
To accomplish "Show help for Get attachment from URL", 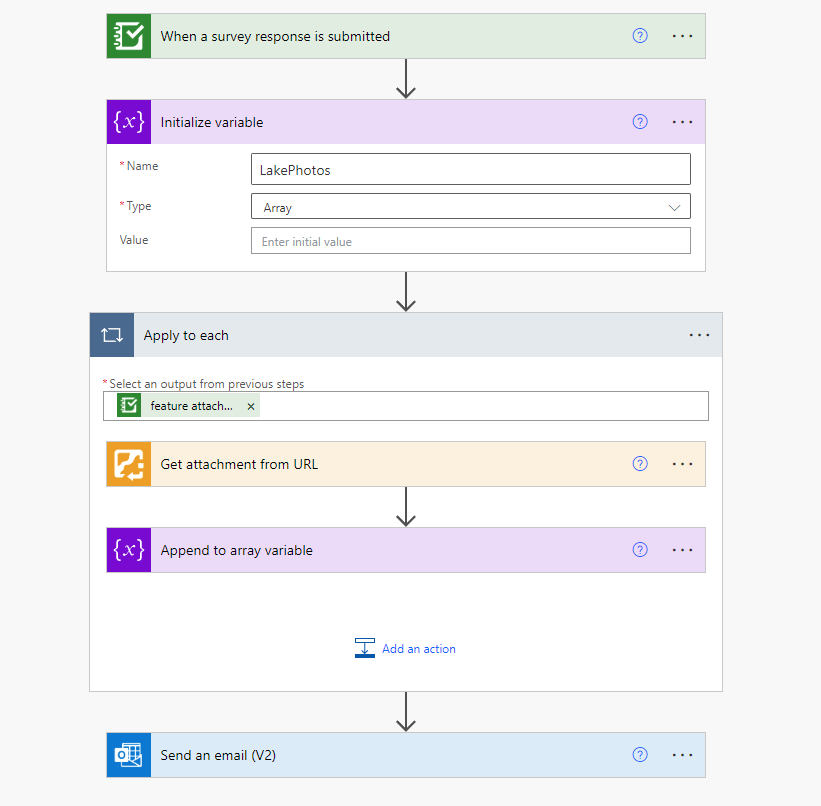I will tap(641, 464).
